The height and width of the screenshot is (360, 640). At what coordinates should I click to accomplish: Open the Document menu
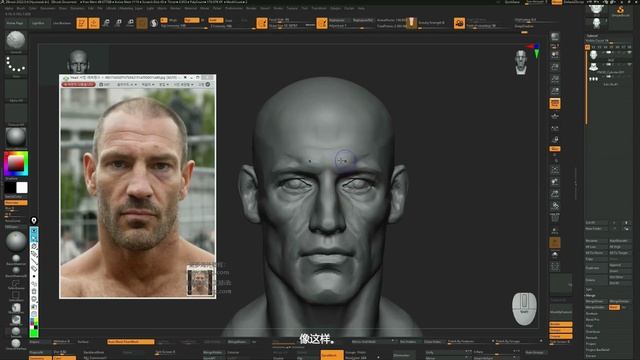[x=48, y=8]
